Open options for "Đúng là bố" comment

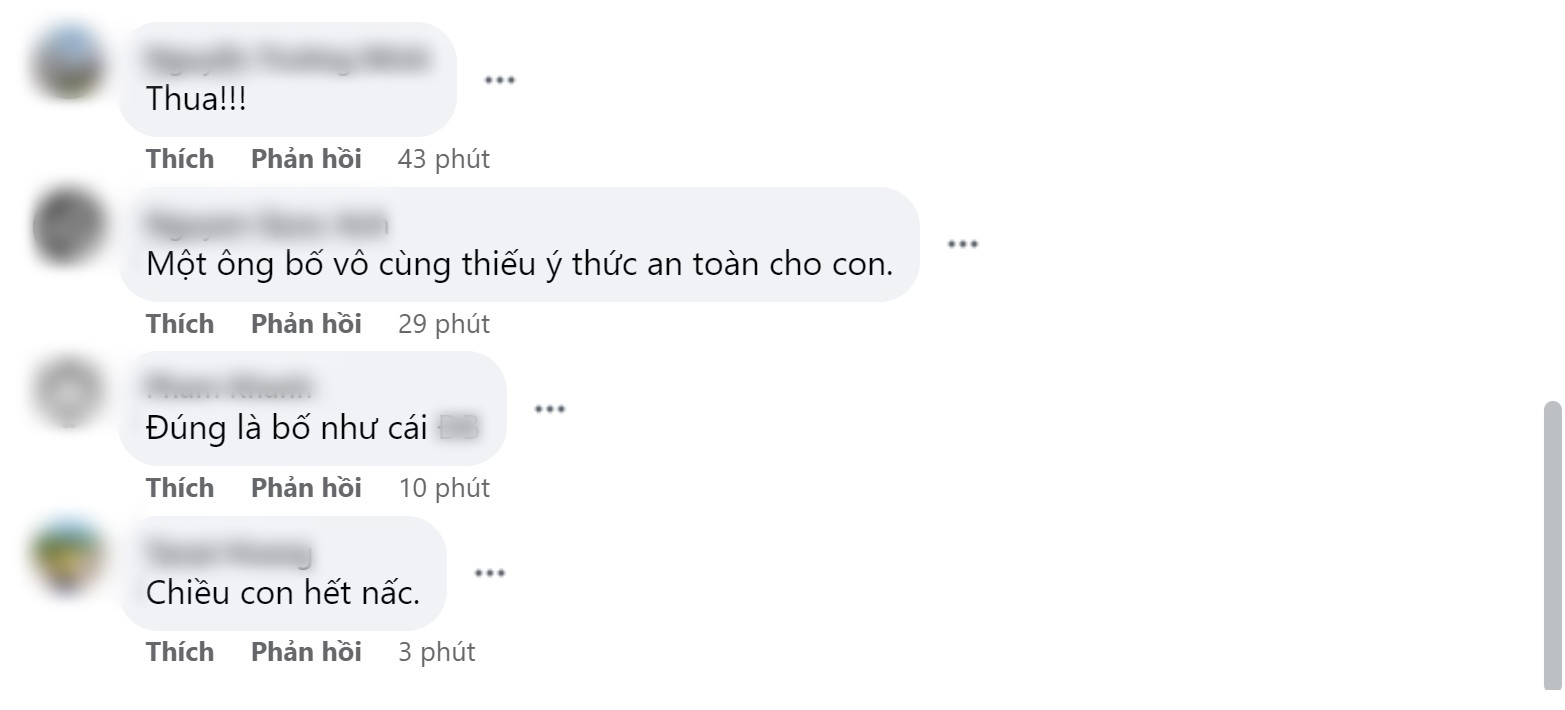pyautogui.click(x=550, y=409)
